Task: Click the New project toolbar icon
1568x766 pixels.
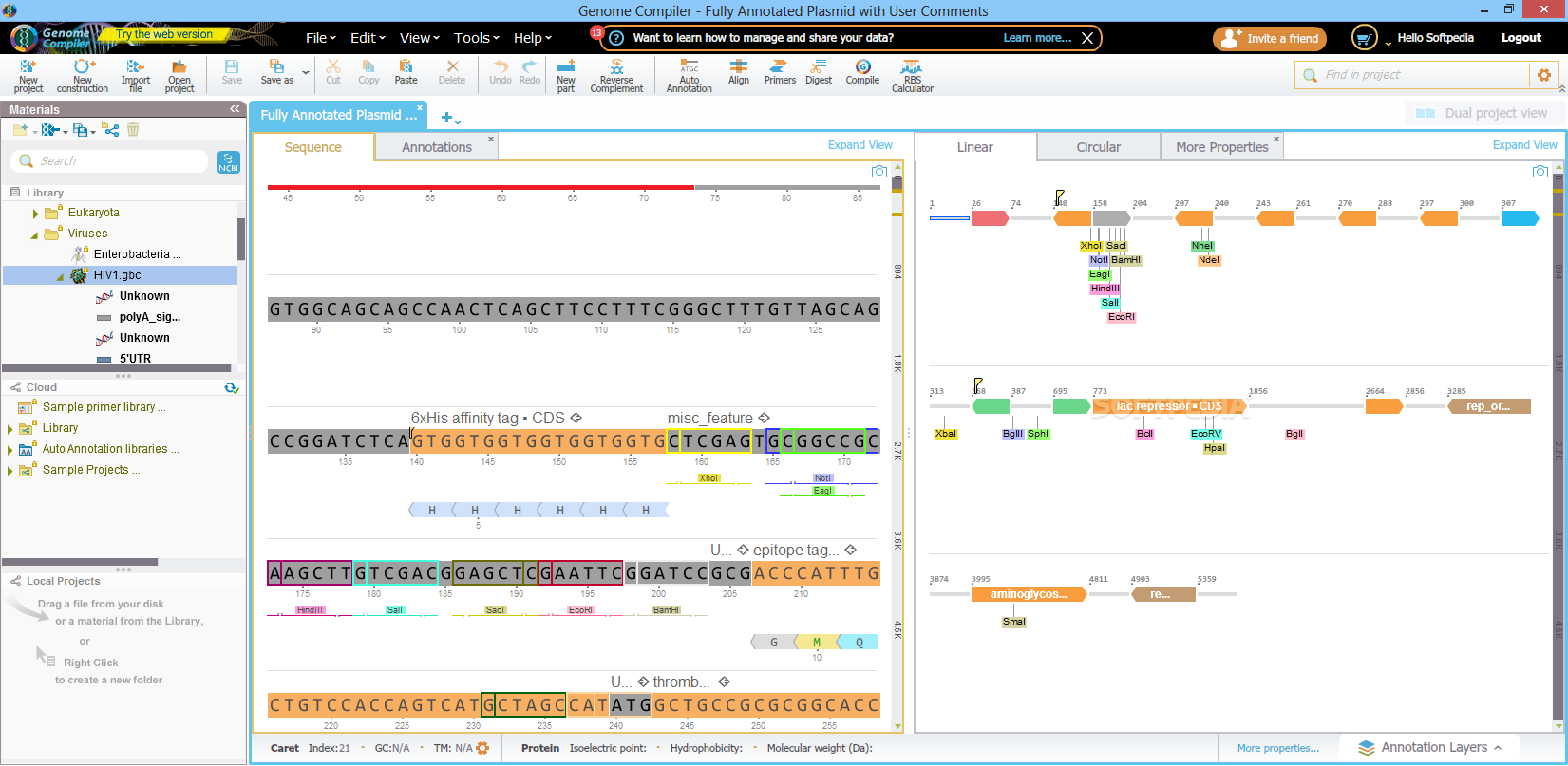Action: point(28,75)
